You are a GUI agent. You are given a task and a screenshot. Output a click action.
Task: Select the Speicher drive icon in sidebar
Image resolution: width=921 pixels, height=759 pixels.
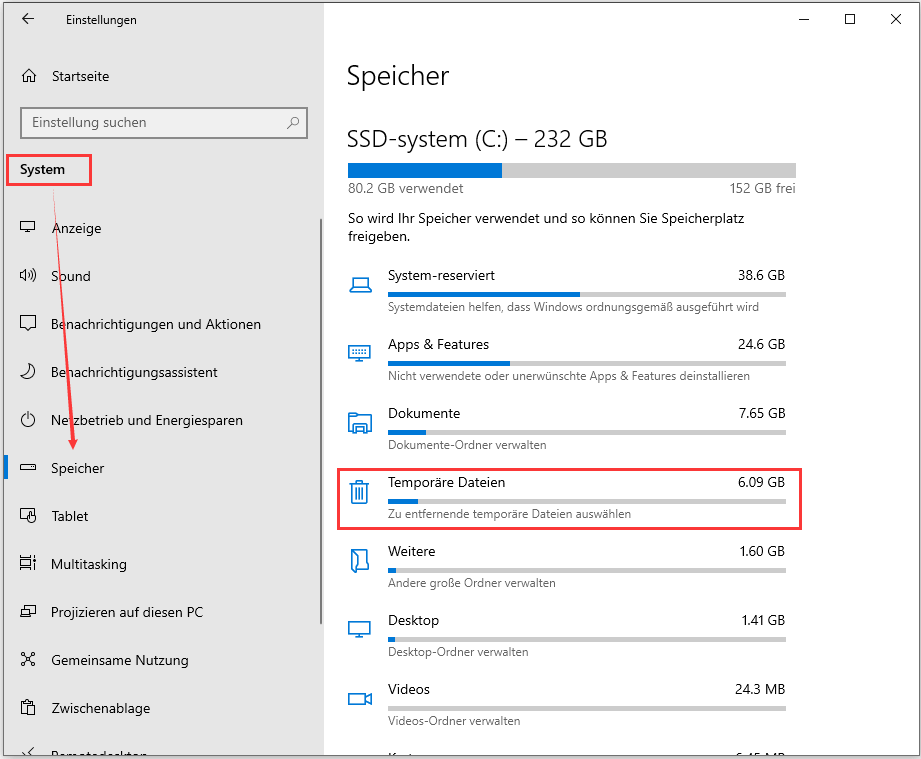pos(28,468)
